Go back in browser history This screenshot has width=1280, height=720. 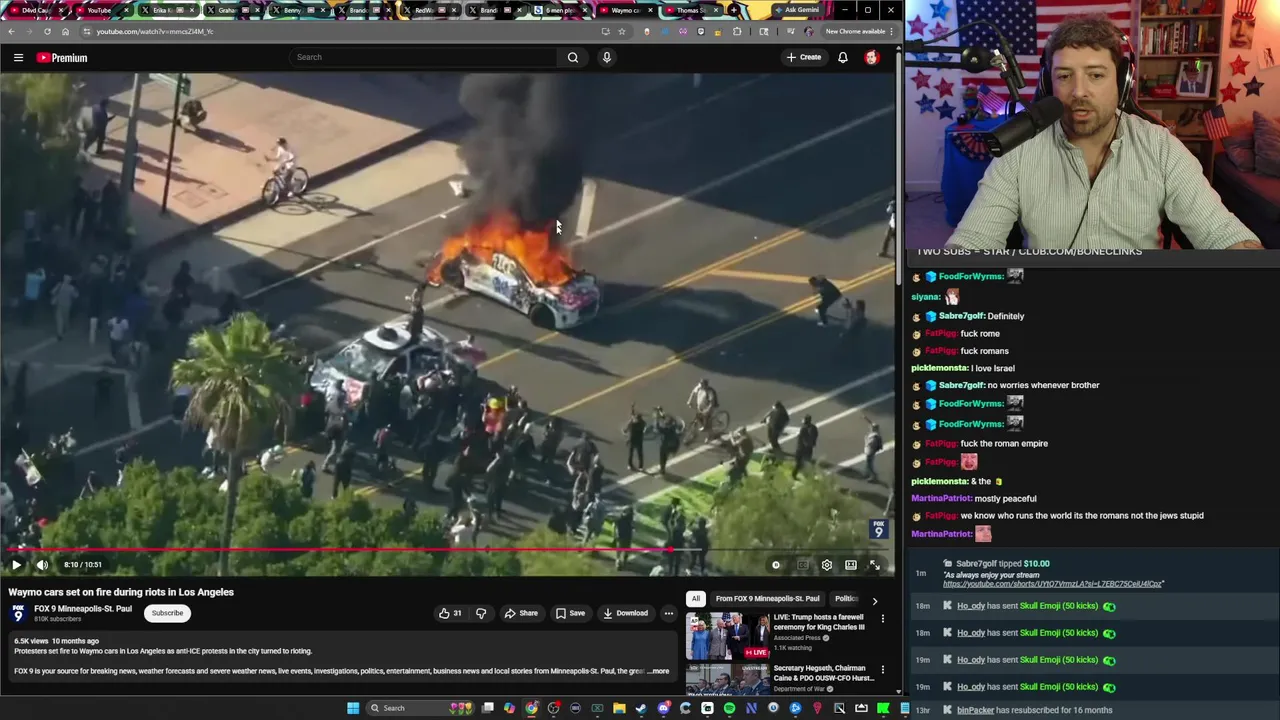[x=11, y=31]
